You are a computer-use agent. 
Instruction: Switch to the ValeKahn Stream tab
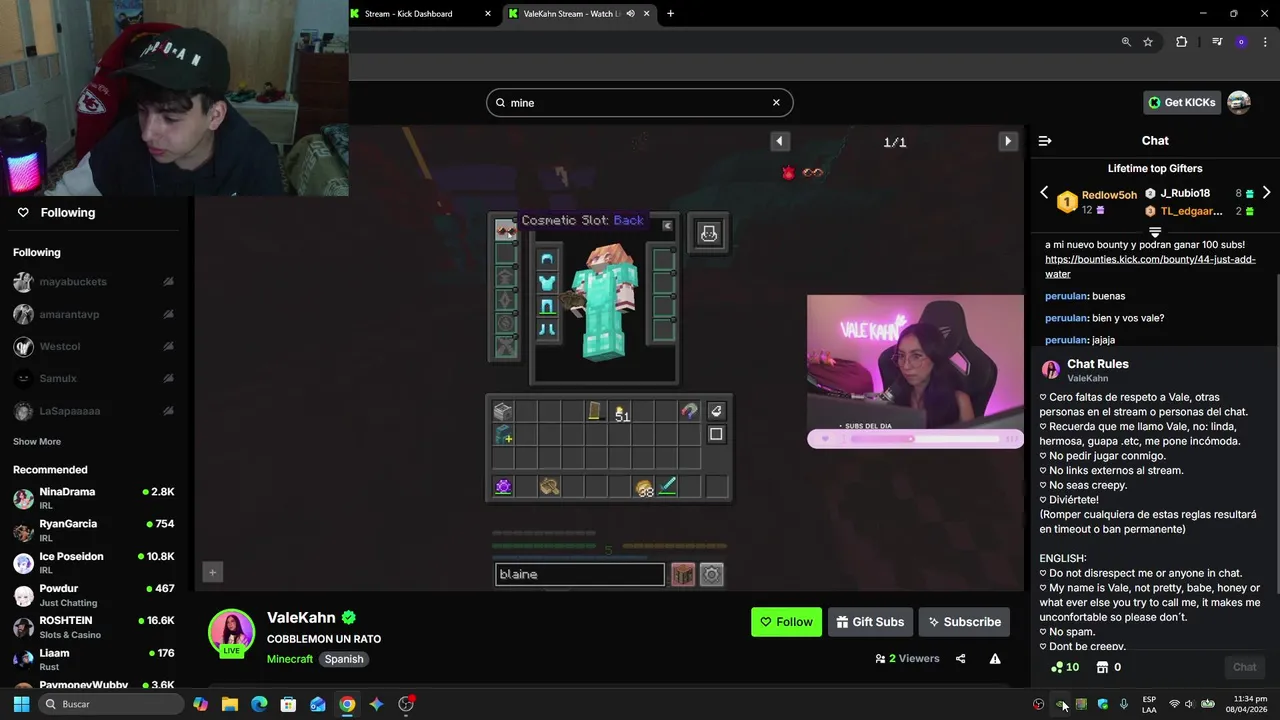tap(579, 14)
